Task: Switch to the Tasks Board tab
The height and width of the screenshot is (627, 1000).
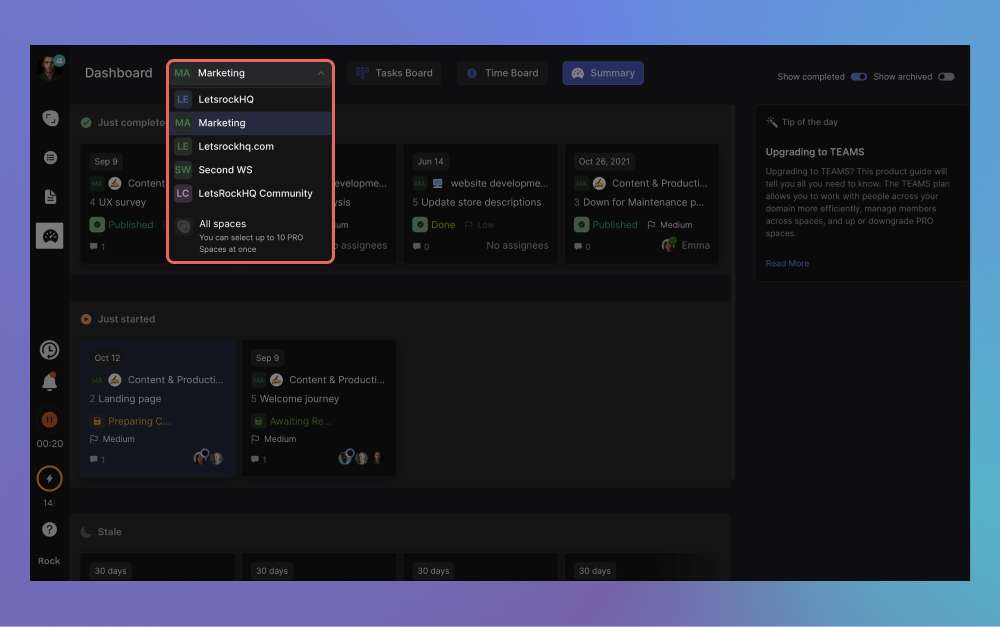Action: (x=395, y=73)
